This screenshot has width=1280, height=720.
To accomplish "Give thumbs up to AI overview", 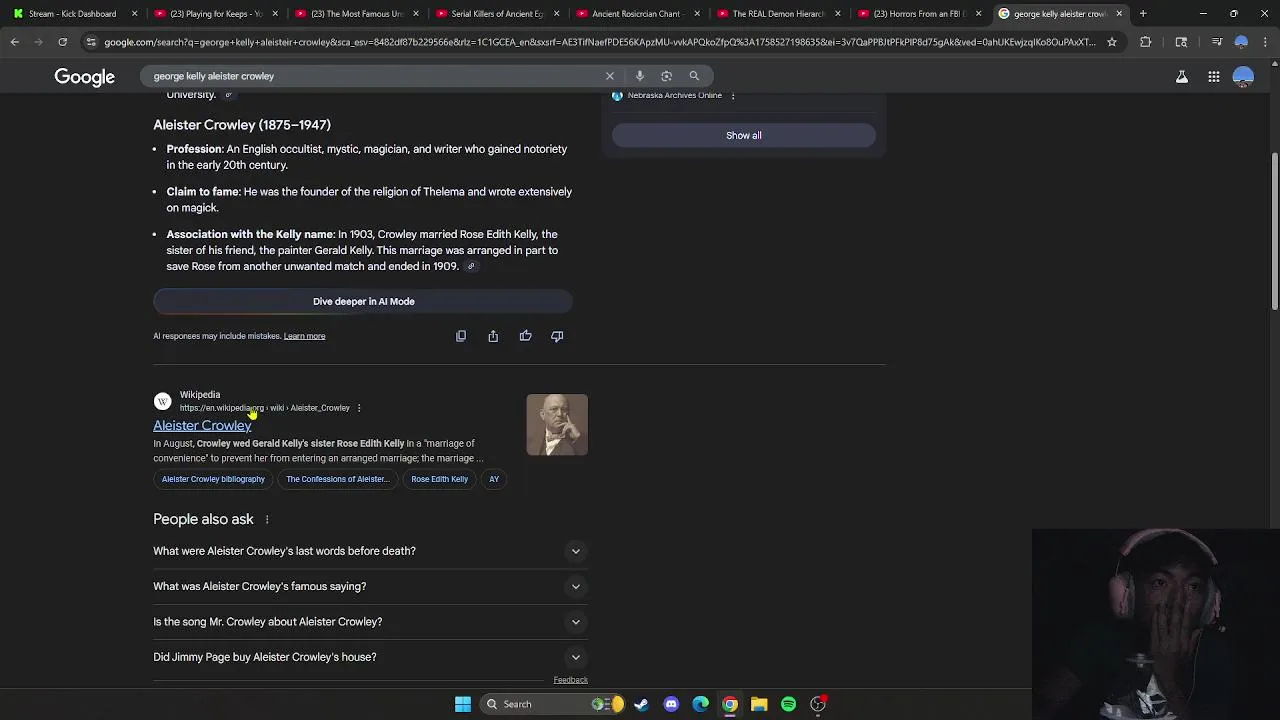I will click(x=525, y=336).
